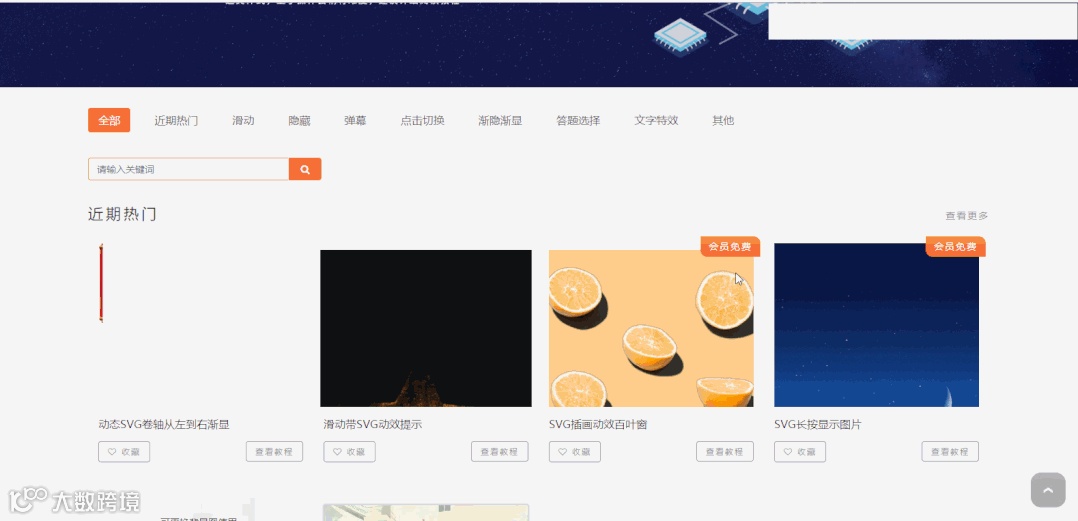Viewport: 1078px width, 521px height.
Task: Click the title 滑动带SVG动效提示
Action: pos(373,425)
